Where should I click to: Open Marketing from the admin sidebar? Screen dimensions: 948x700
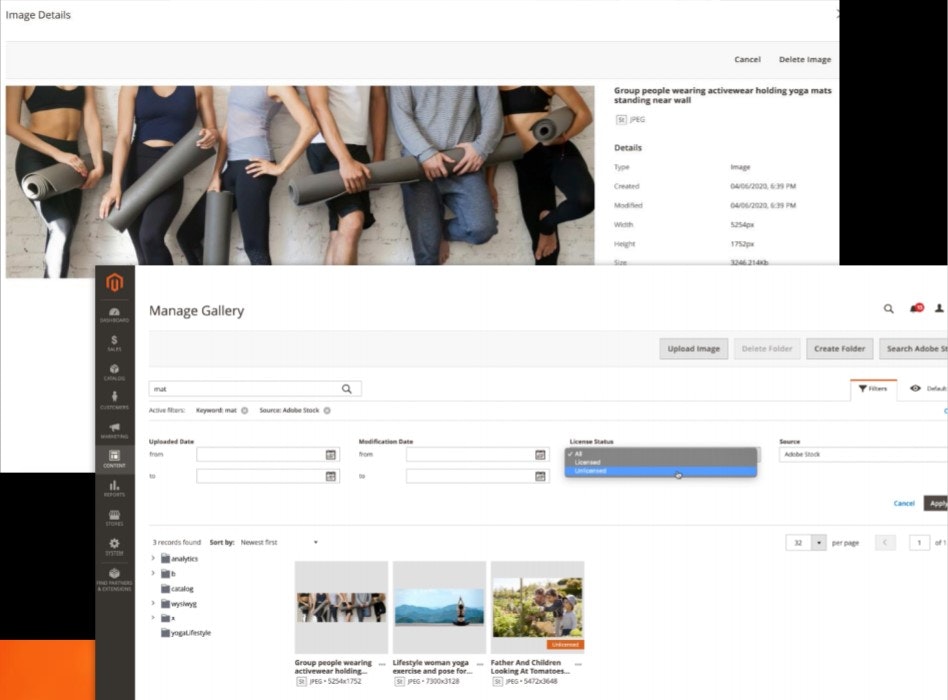tap(114, 430)
